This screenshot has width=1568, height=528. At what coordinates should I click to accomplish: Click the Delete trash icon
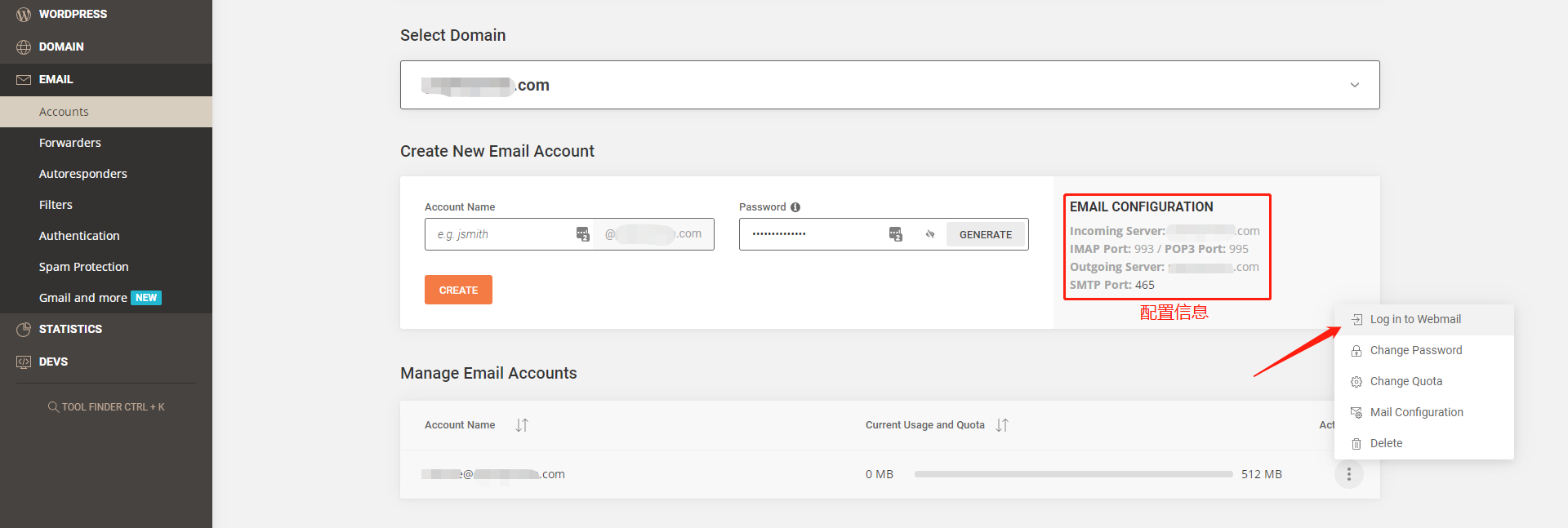(x=1356, y=444)
